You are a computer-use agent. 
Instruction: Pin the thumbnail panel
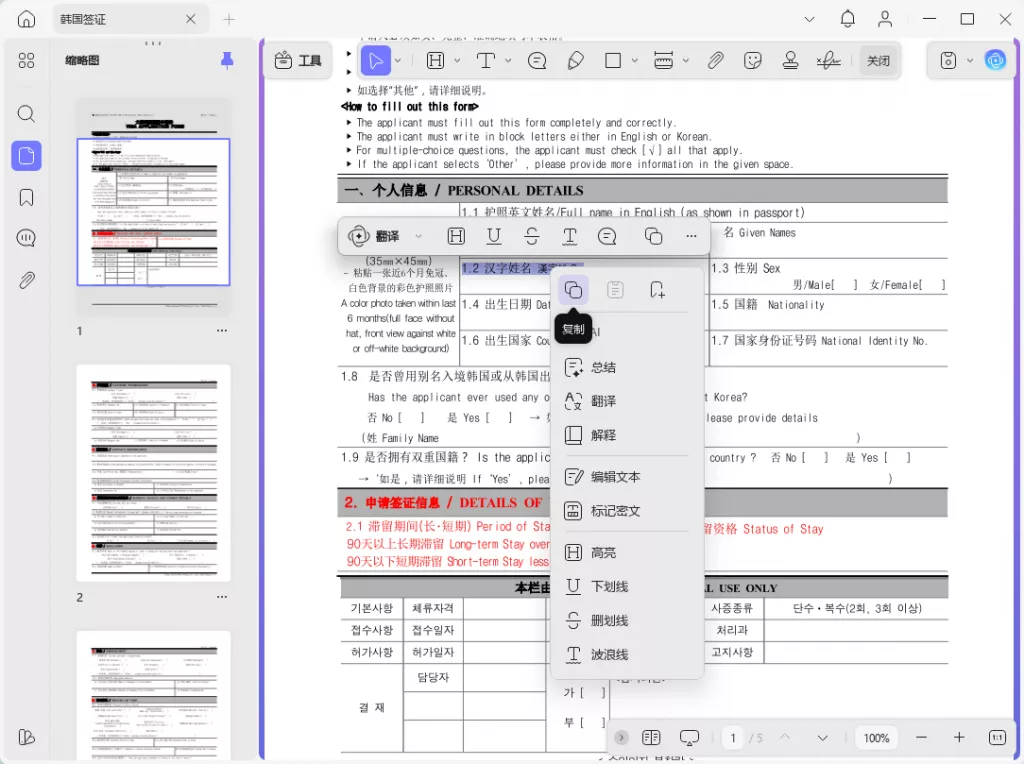tap(227, 61)
